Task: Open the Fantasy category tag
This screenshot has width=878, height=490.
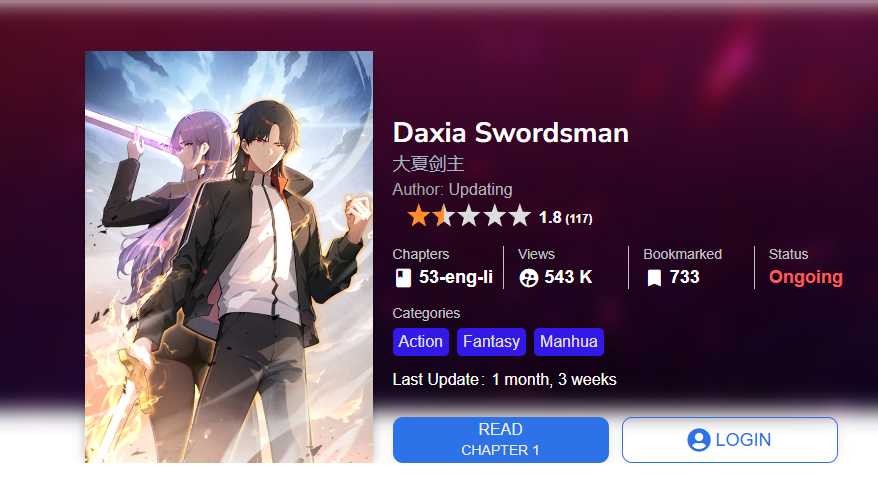Action: pos(491,342)
